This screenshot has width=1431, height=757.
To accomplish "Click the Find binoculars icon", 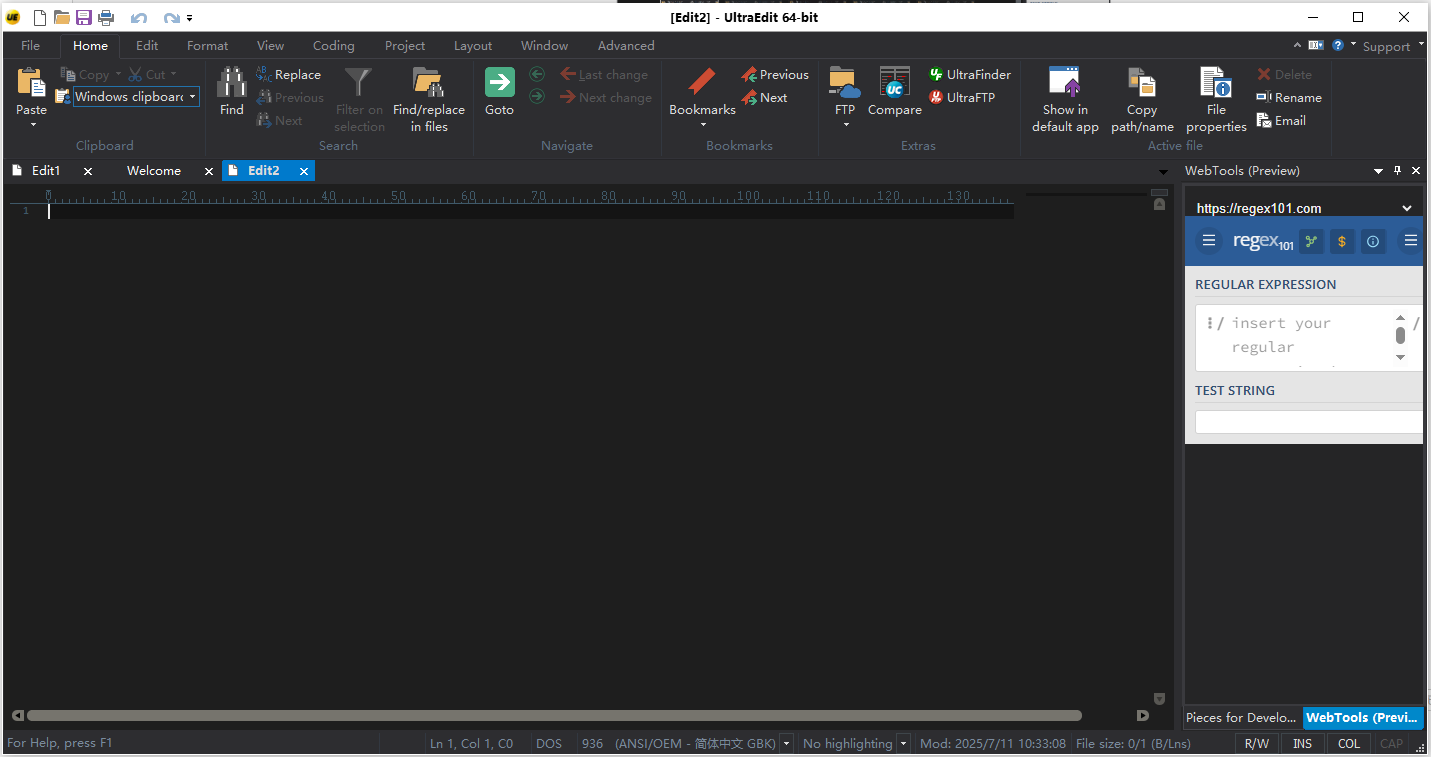I will [x=231, y=84].
